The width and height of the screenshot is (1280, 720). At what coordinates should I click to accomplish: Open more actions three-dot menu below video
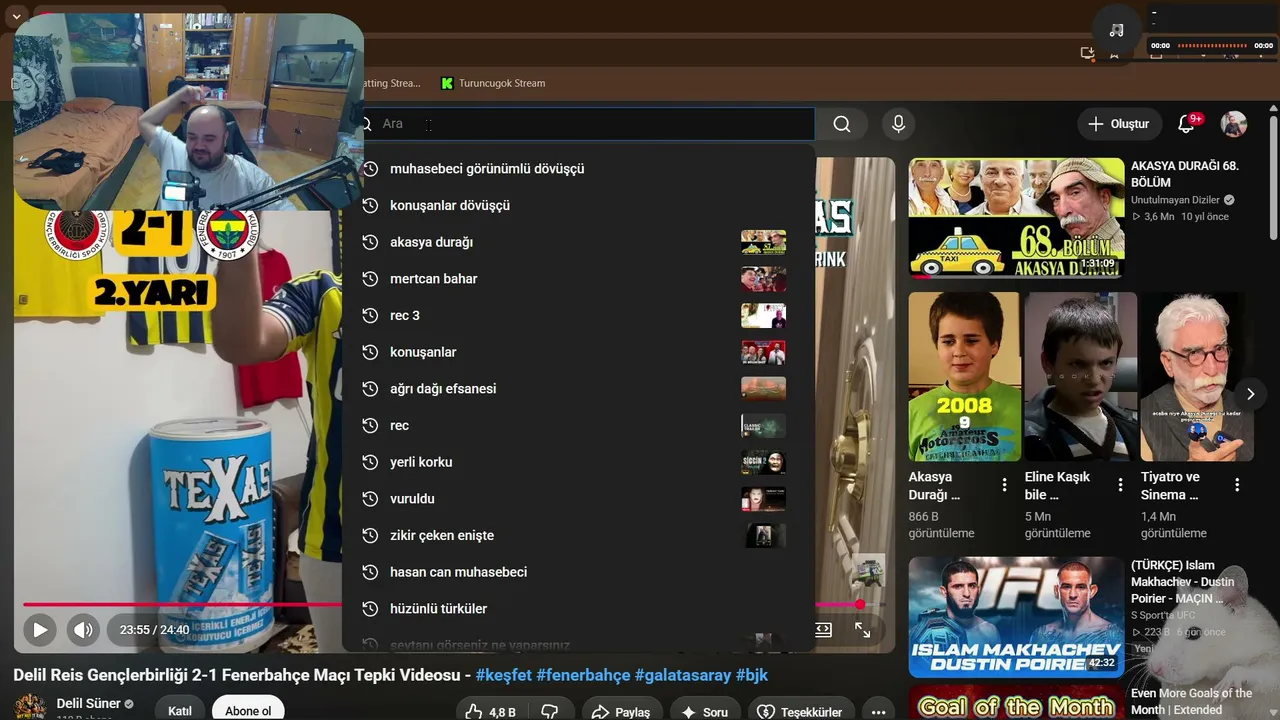coord(878,712)
